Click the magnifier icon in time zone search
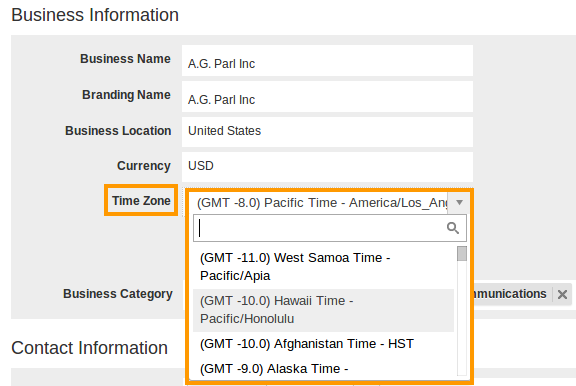The image size is (576, 386). click(x=453, y=228)
